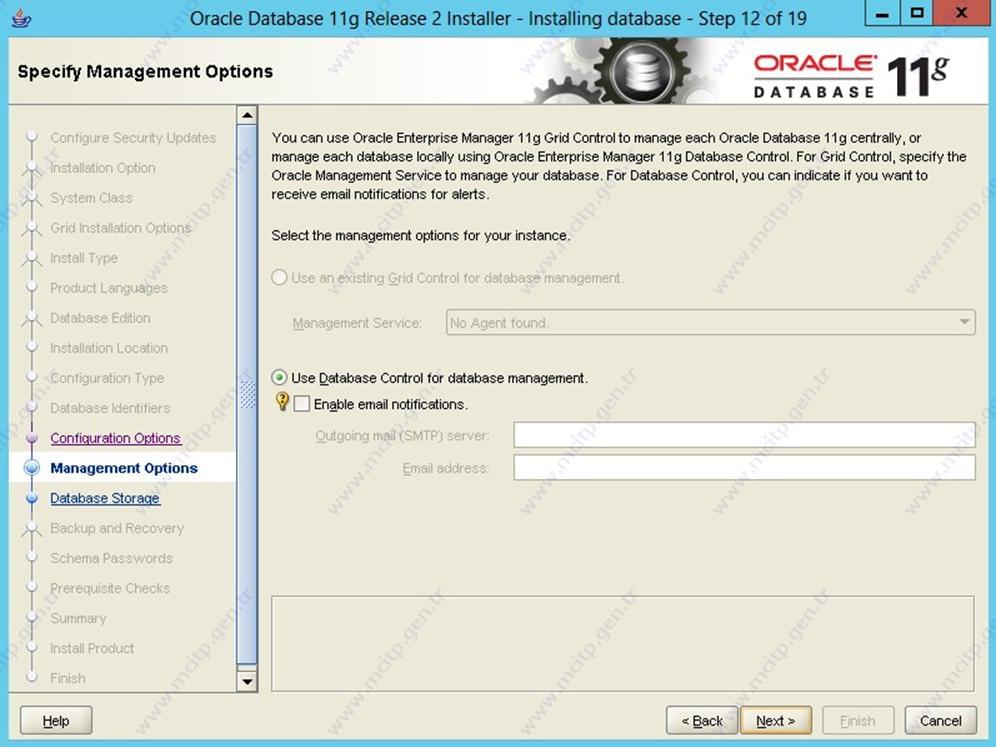Screen dimensions: 996x747
Task: Enable email notifications checkbox
Action: click(x=302, y=404)
